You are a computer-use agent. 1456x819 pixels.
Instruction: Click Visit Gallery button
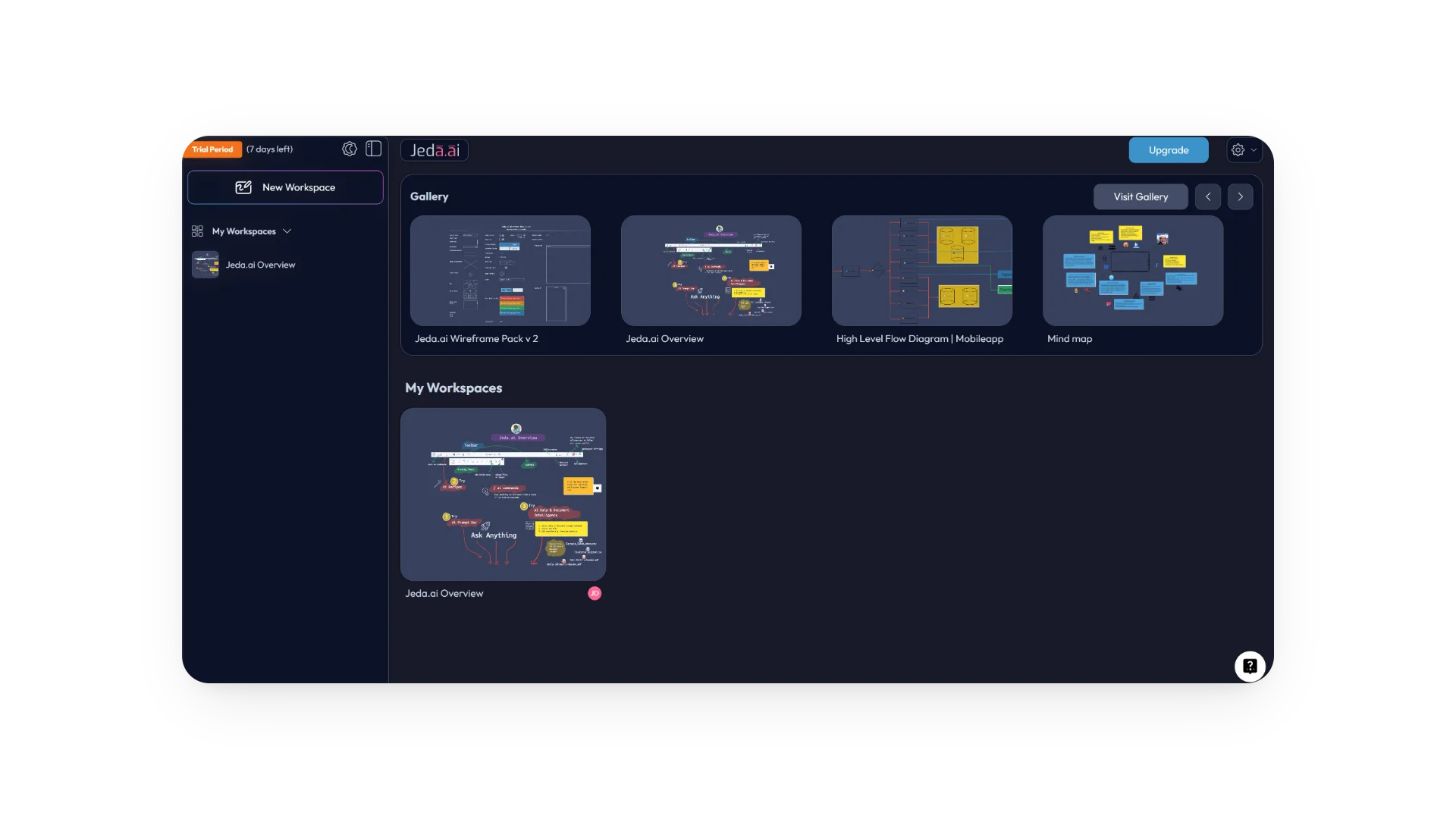coord(1140,196)
